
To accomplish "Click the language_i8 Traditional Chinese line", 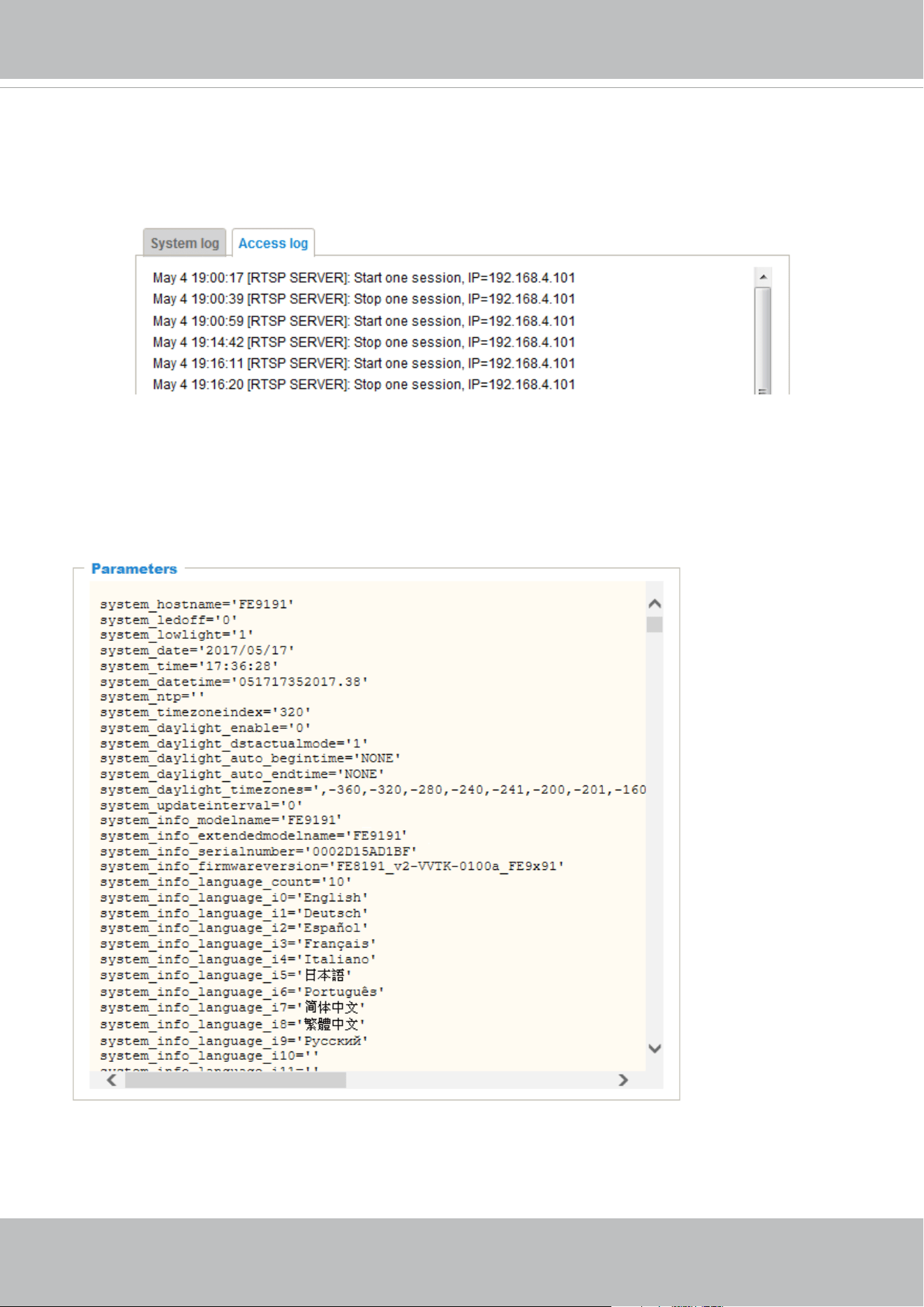I will pyautogui.click(x=232, y=1024).
